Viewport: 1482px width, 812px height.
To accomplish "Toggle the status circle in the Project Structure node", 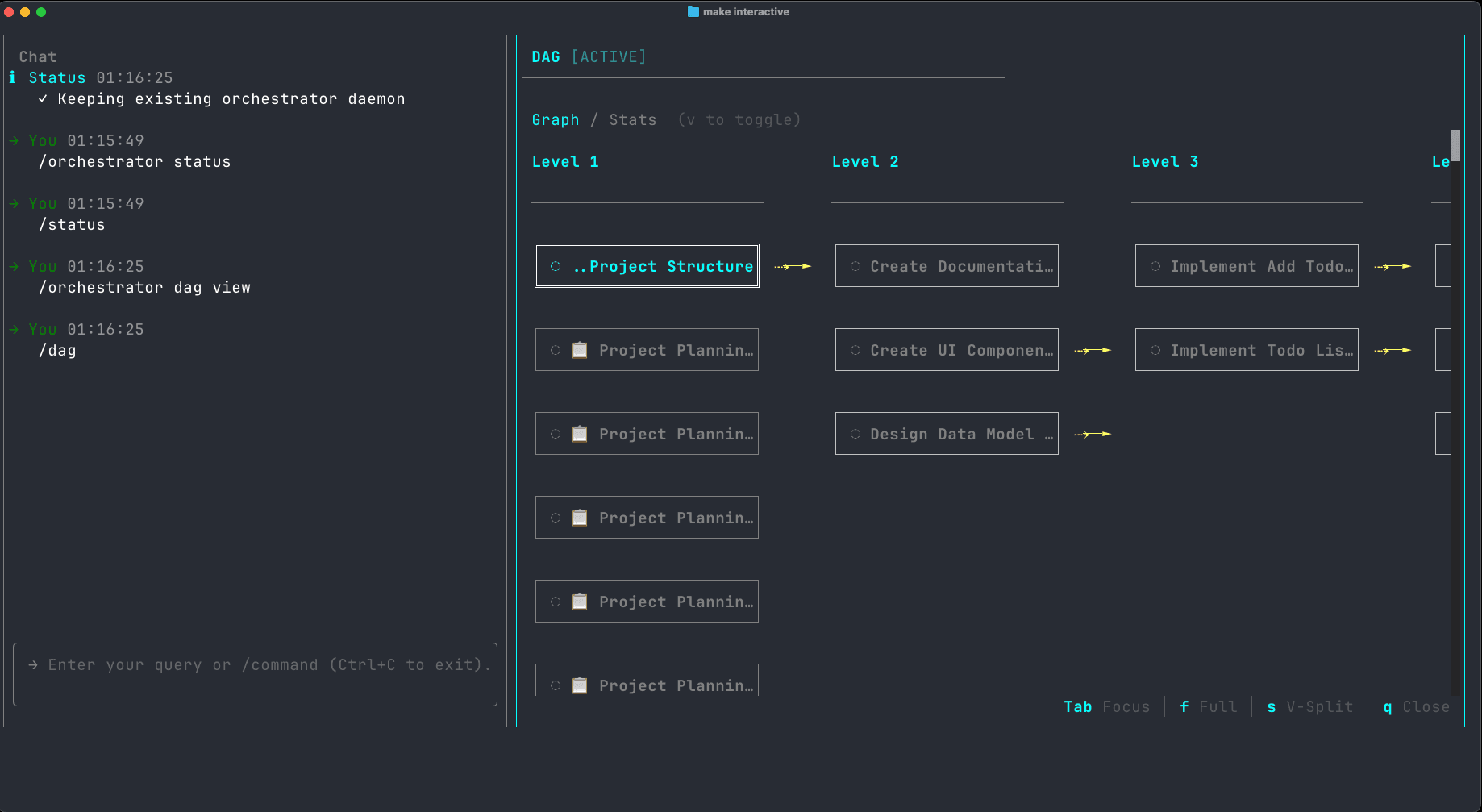I will click(x=555, y=265).
